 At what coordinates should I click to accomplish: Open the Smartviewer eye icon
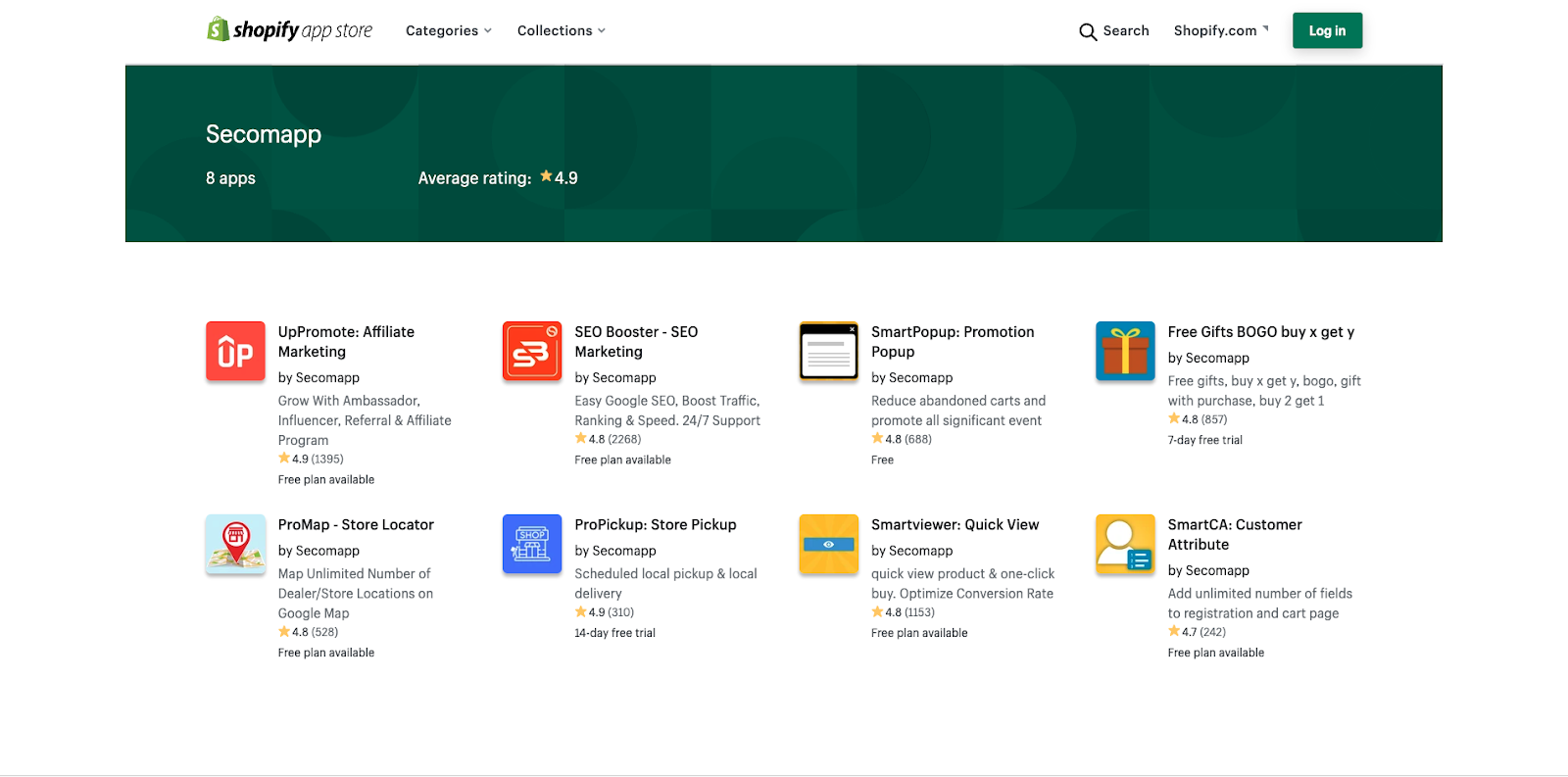click(x=829, y=544)
